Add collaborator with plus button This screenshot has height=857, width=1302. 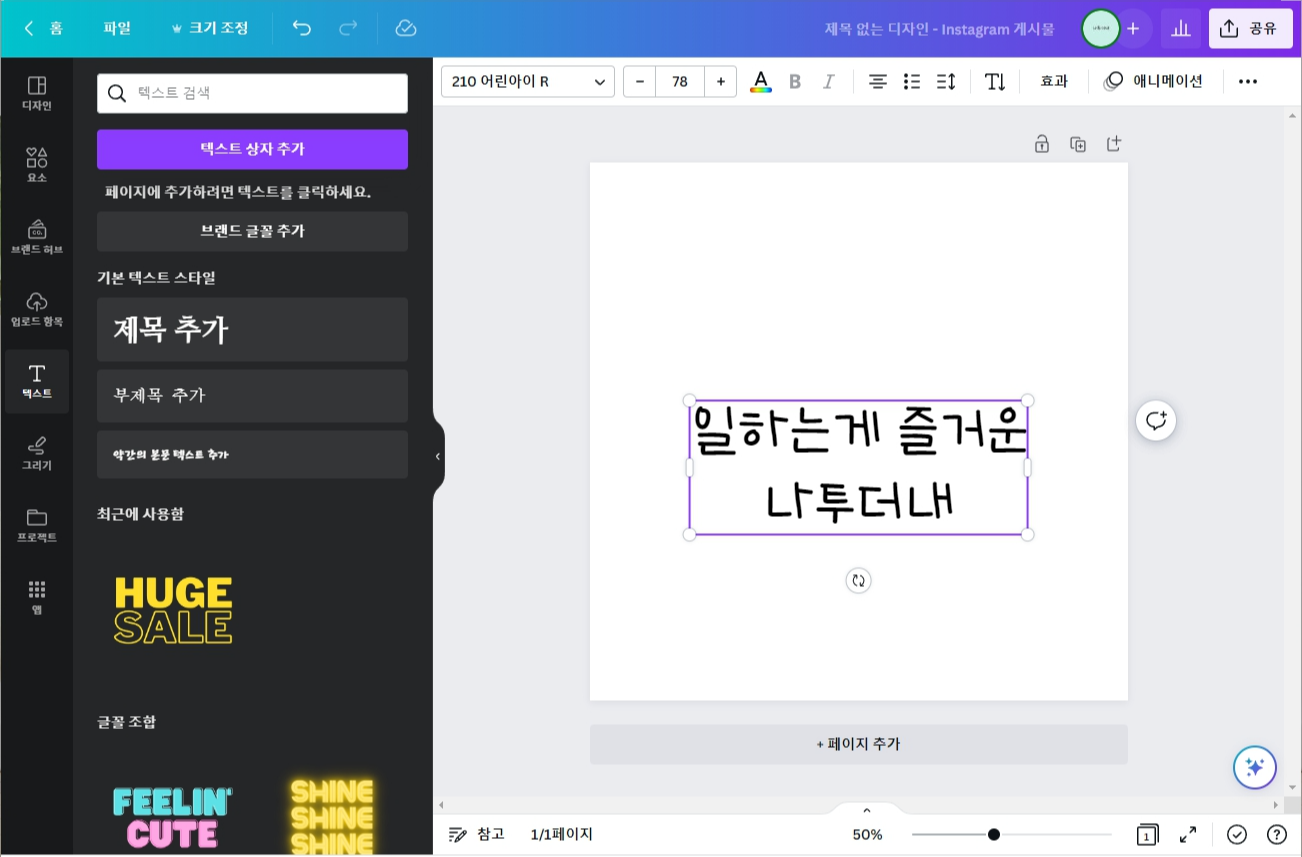[1133, 28]
